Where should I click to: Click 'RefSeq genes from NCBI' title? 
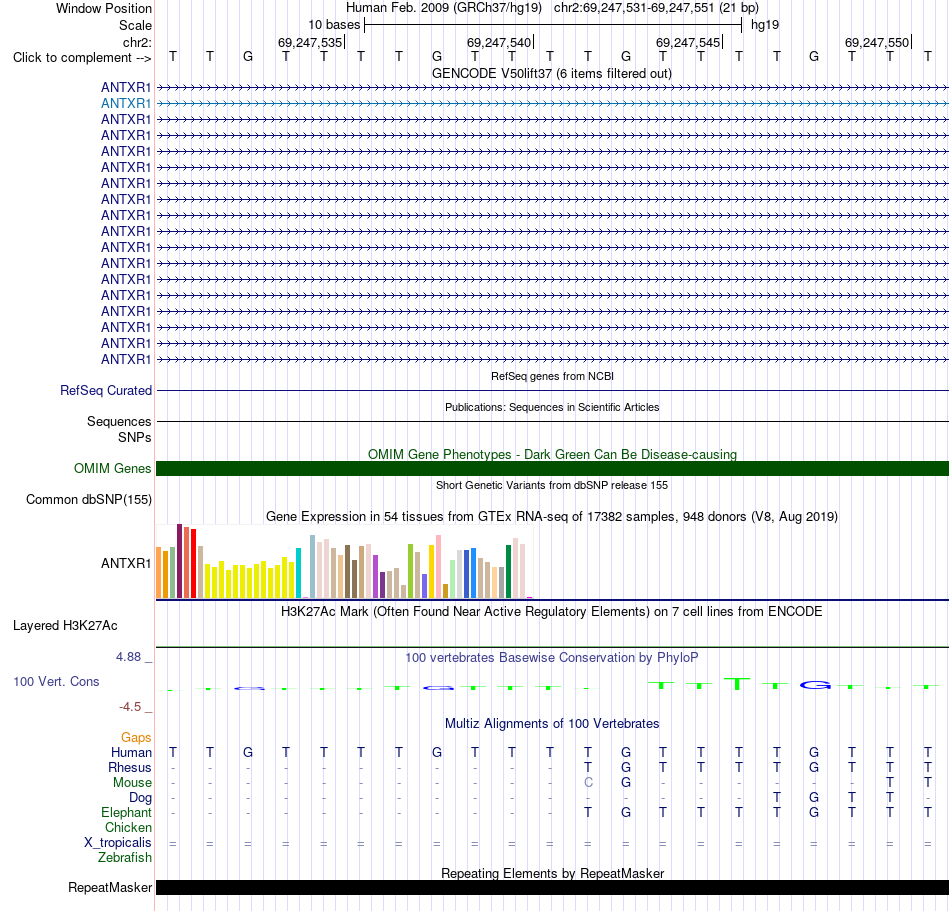553,376
